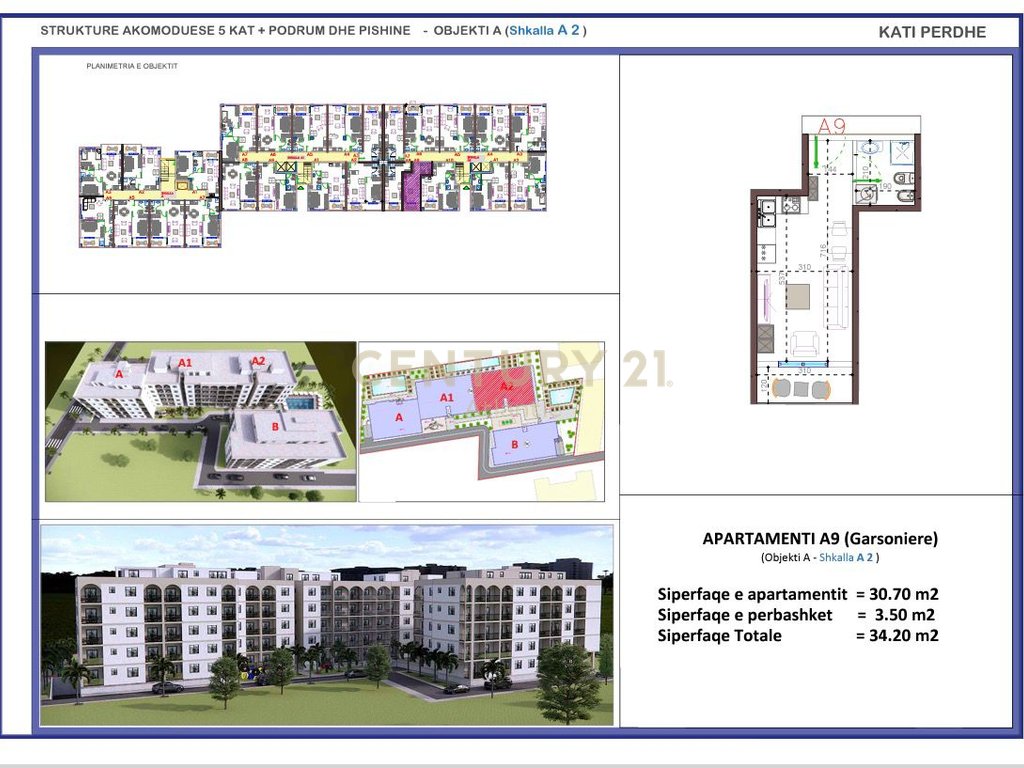Click the sink icon in the A9 kitchen area
The height and width of the screenshot is (768, 1024).
click(x=768, y=210)
